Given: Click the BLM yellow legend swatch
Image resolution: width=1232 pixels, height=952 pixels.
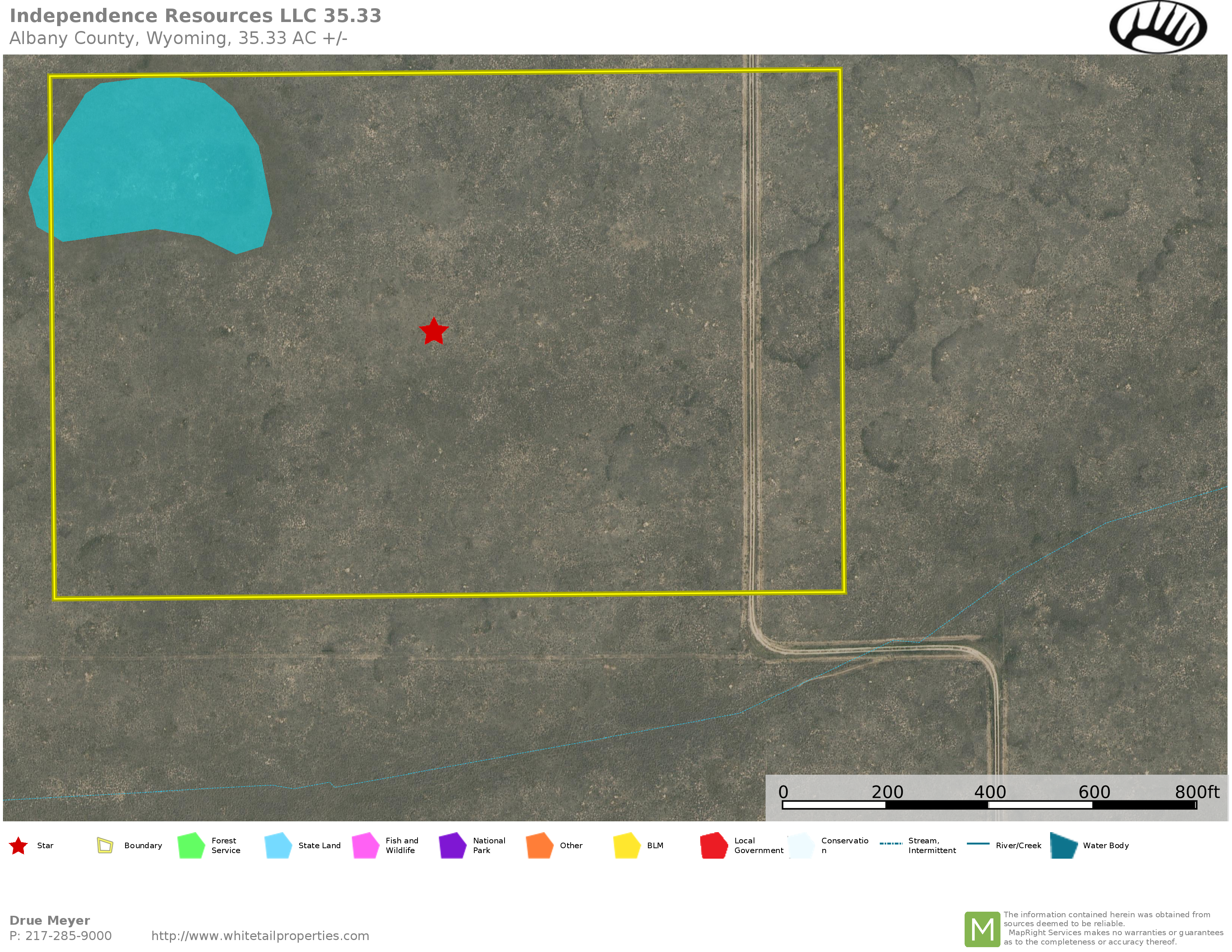Looking at the screenshot, I should [x=627, y=845].
